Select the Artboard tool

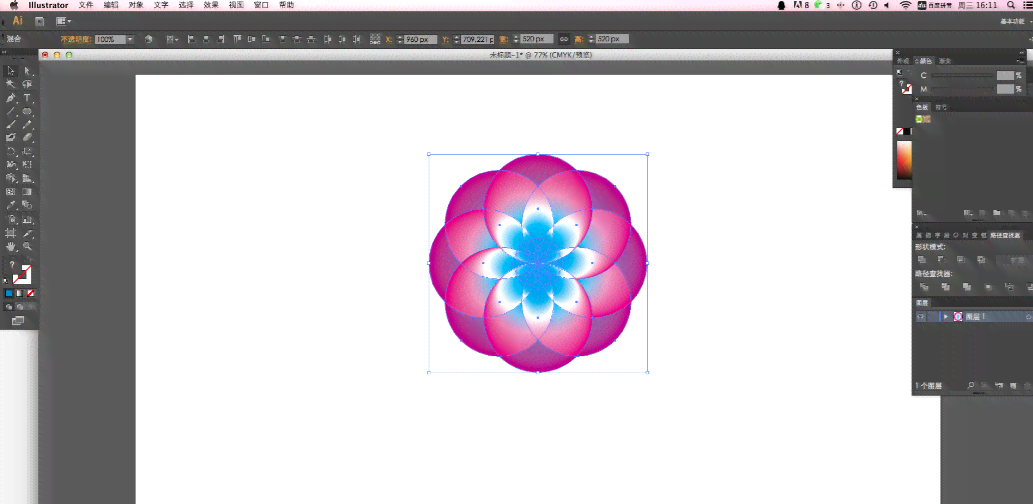pos(11,233)
